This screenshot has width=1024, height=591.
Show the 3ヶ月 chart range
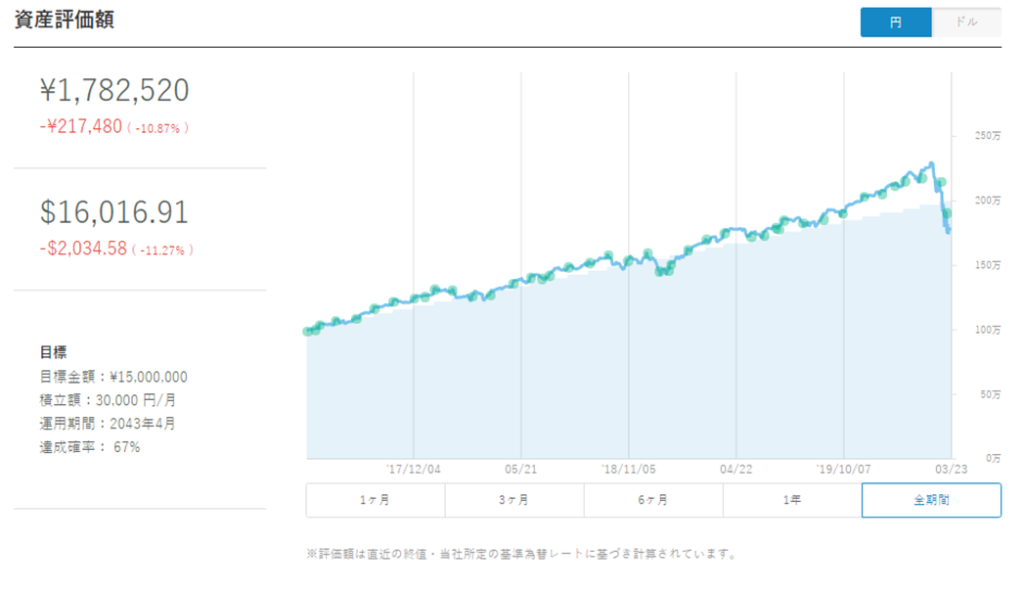[514, 500]
